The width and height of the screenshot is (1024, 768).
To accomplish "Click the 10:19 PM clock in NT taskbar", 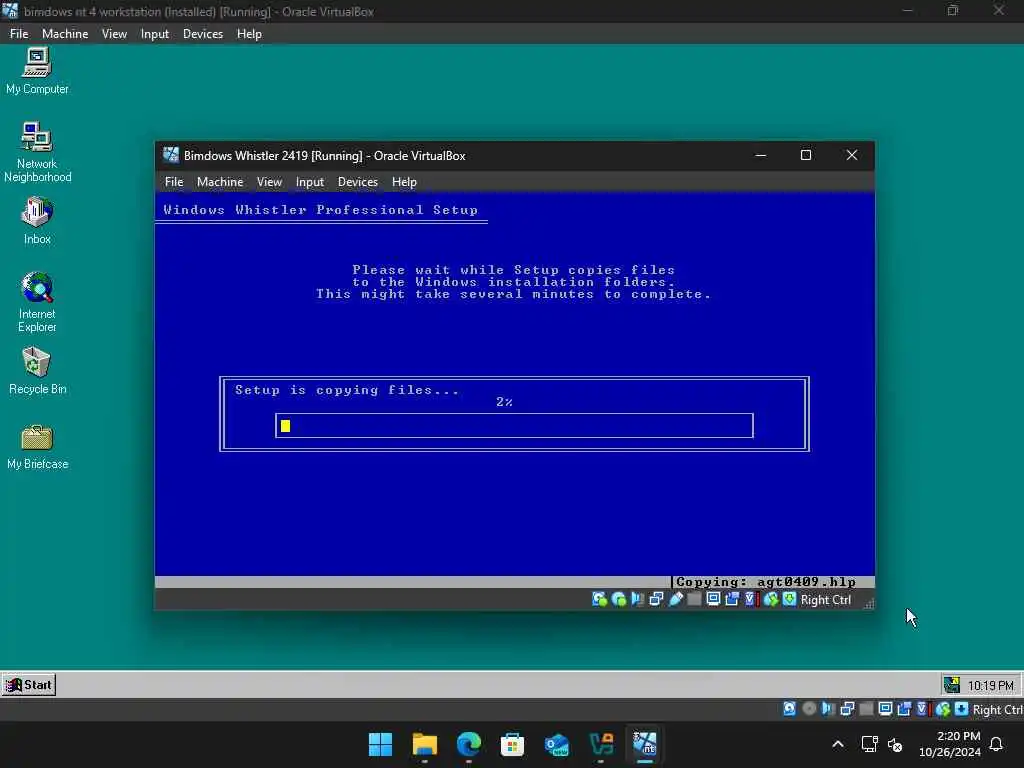I will coord(990,686).
